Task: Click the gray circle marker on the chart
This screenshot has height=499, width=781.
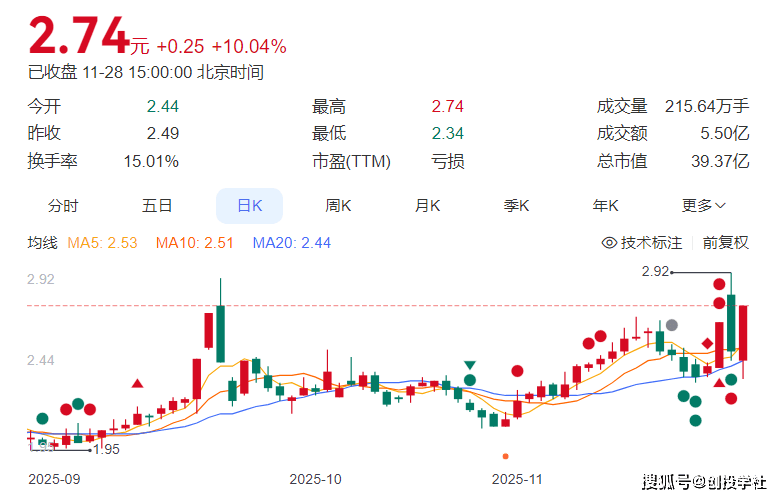Action: 672,325
